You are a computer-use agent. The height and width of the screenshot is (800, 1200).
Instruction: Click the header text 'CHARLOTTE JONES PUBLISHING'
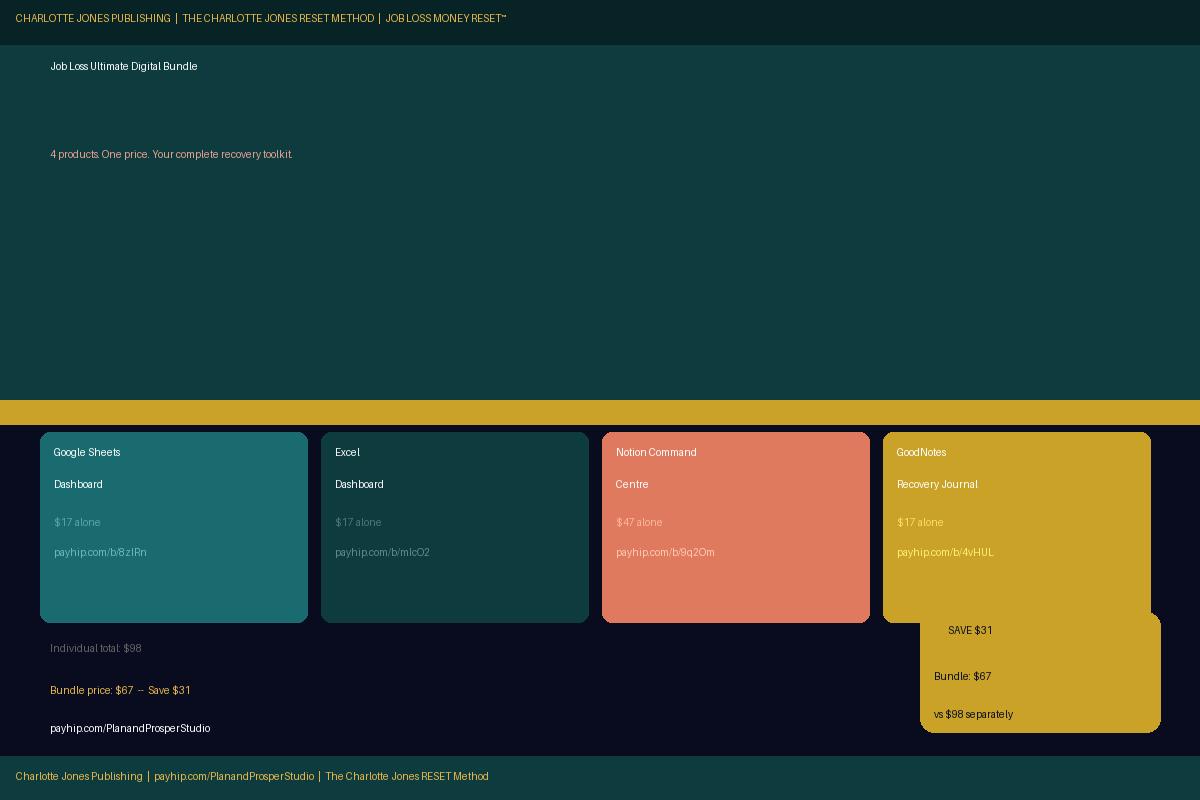tap(93, 18)
